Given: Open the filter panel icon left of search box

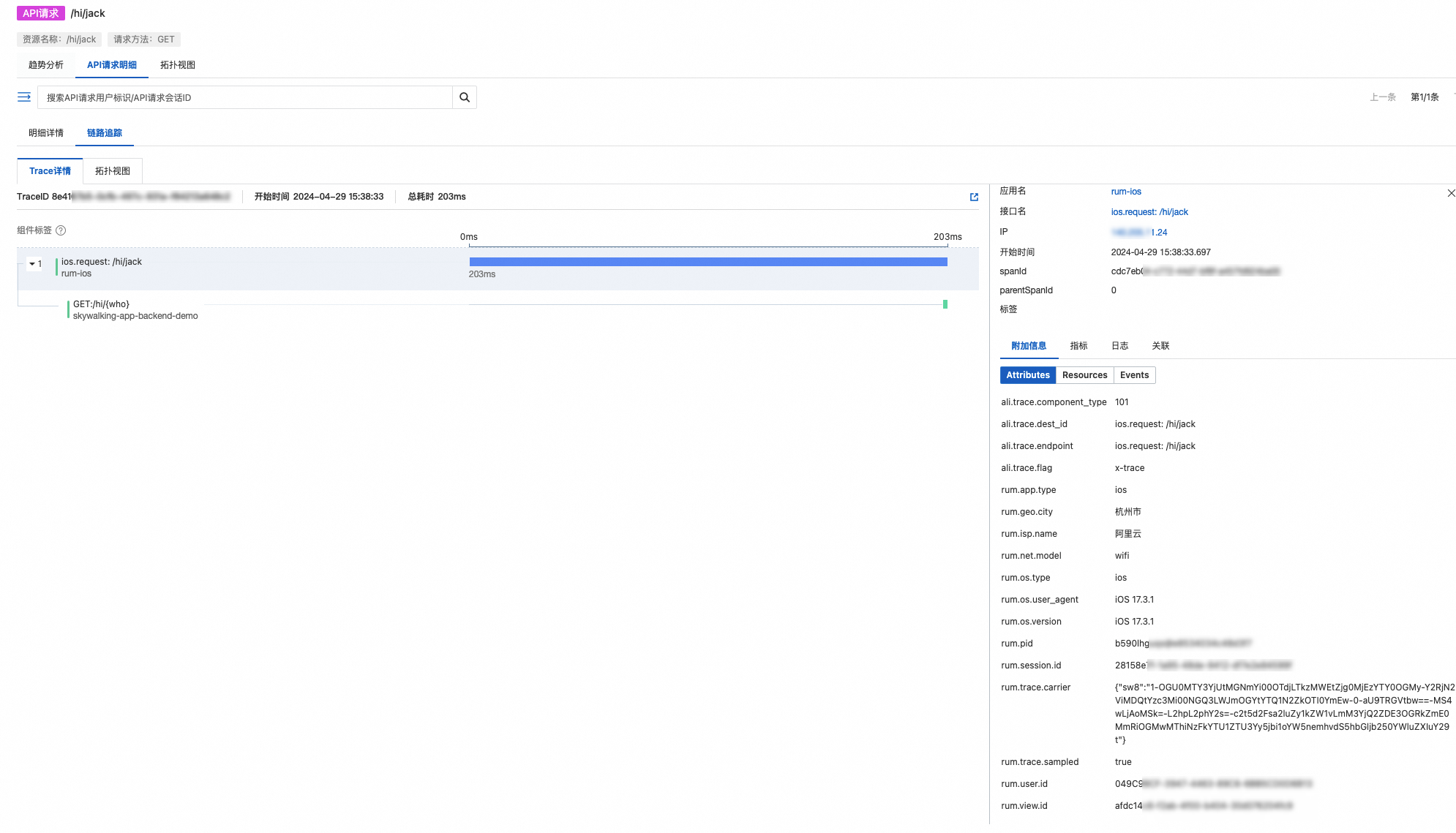Looking at the screenshot, I should [x=24, y=97].
